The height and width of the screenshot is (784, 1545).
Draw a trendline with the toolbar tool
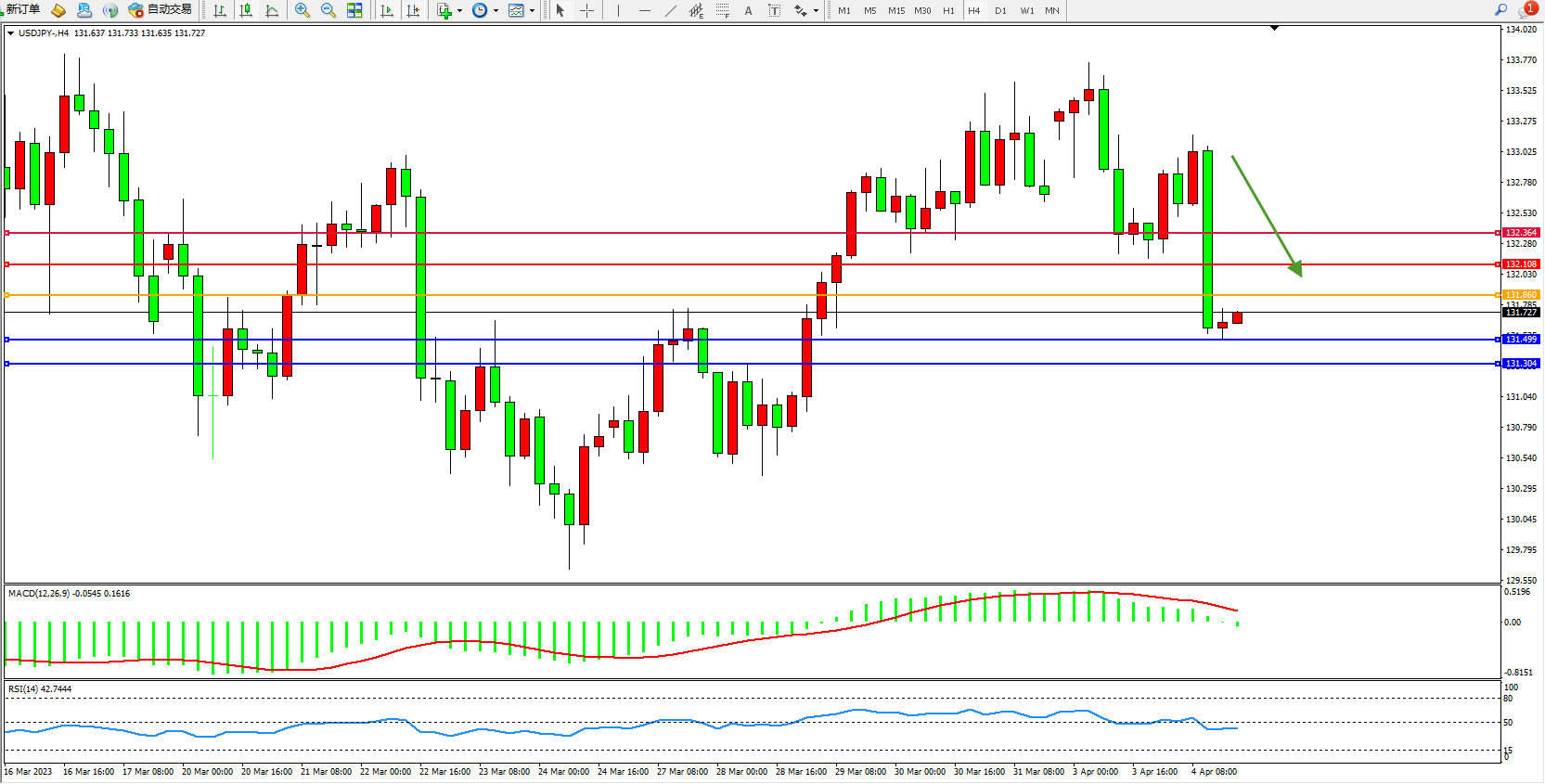670,10
